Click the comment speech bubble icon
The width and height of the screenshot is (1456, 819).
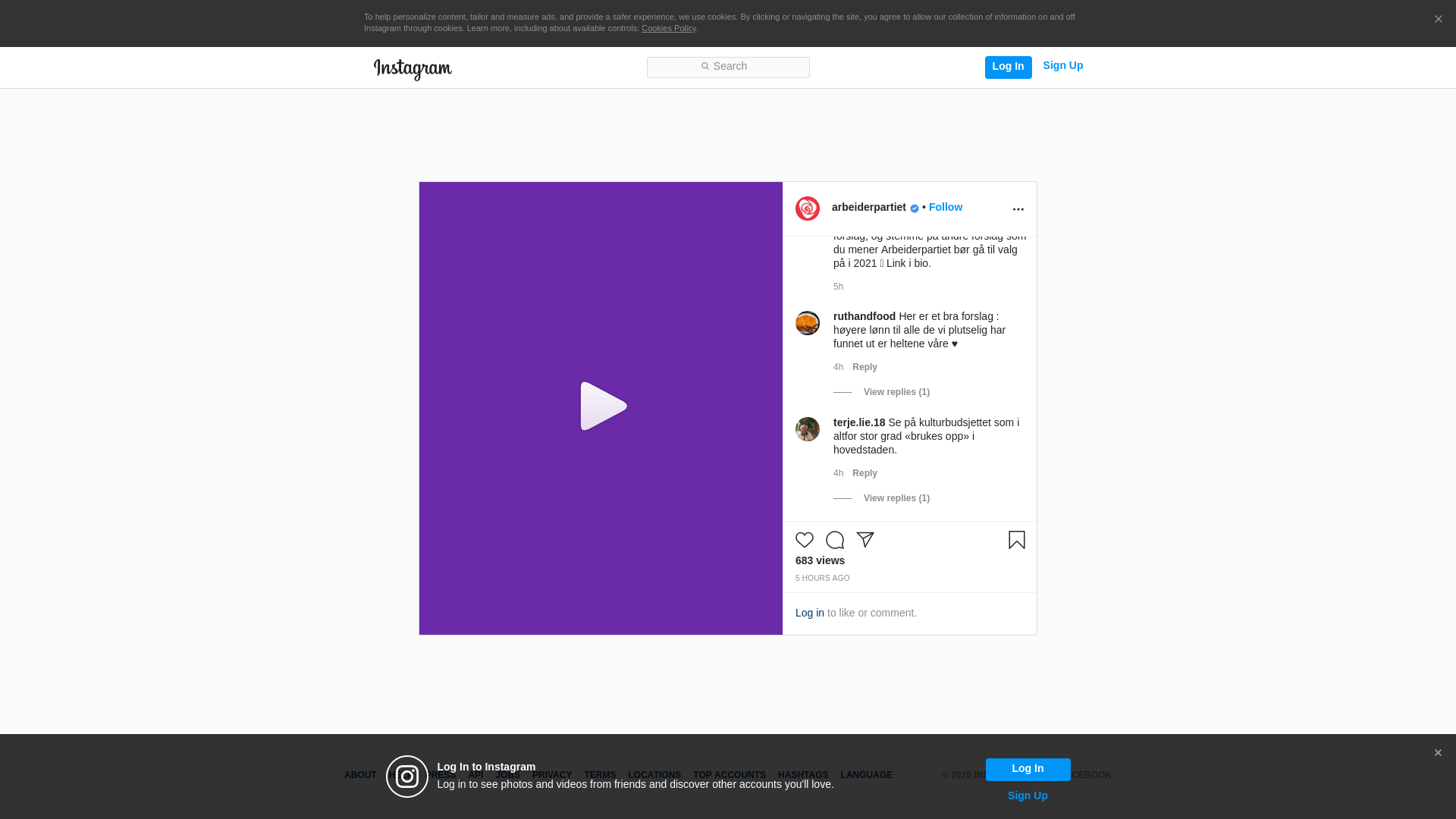click(835, 540)
